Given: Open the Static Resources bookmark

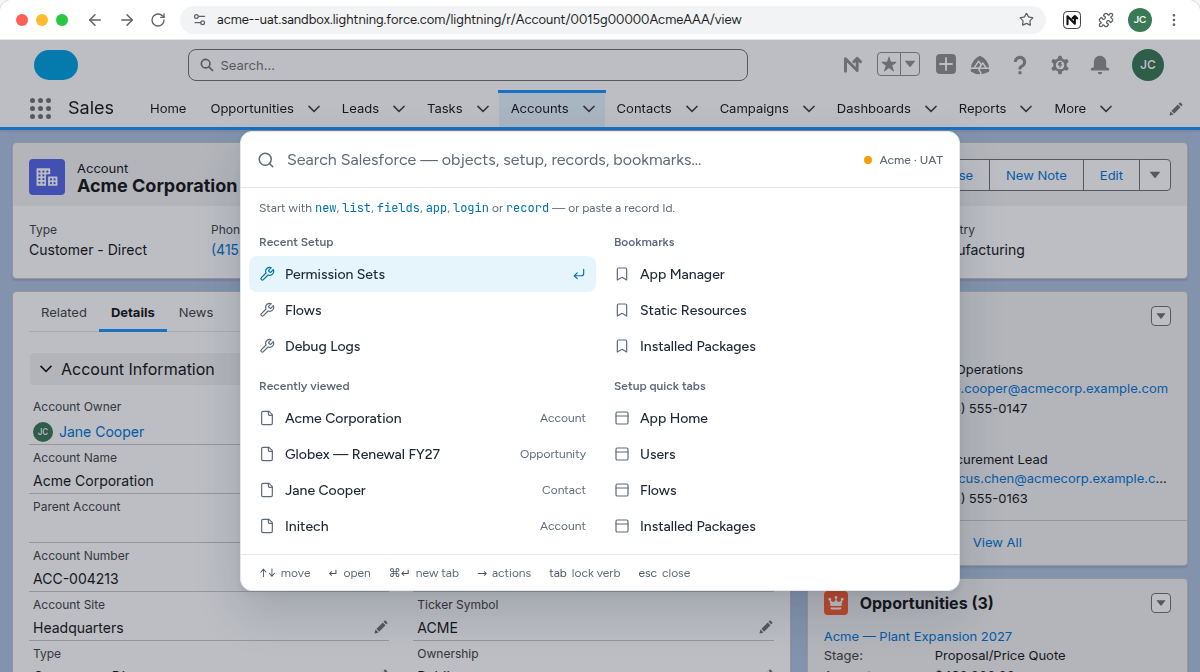Looking at the screenshot, I should coord(777,310).
